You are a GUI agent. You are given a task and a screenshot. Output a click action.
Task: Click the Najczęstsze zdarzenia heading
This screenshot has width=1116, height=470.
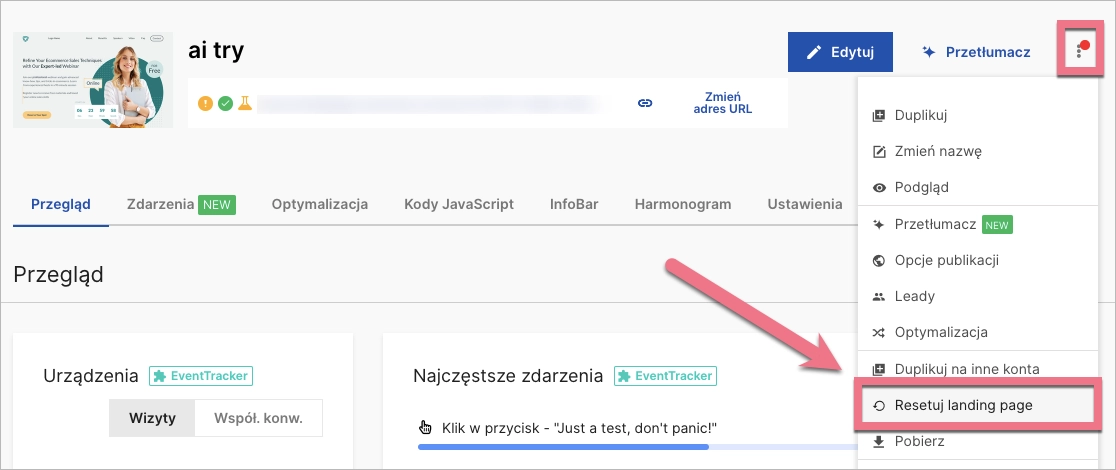pyautogui.click(x=507, y=375)
